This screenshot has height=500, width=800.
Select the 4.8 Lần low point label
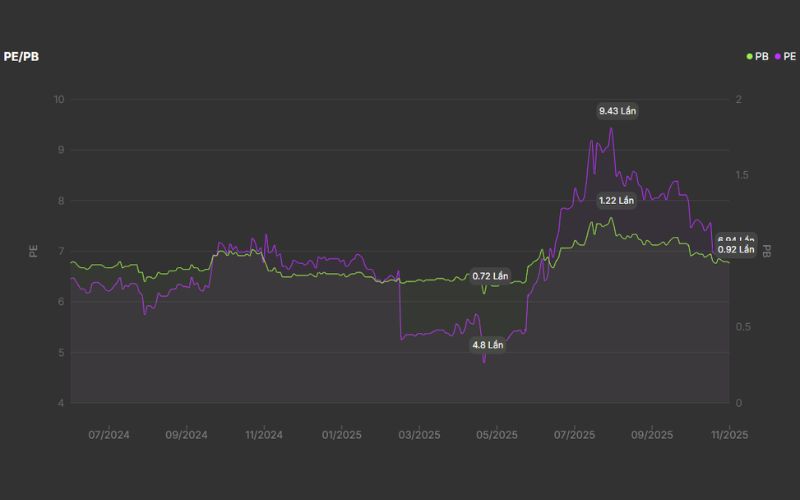point(488,345)
